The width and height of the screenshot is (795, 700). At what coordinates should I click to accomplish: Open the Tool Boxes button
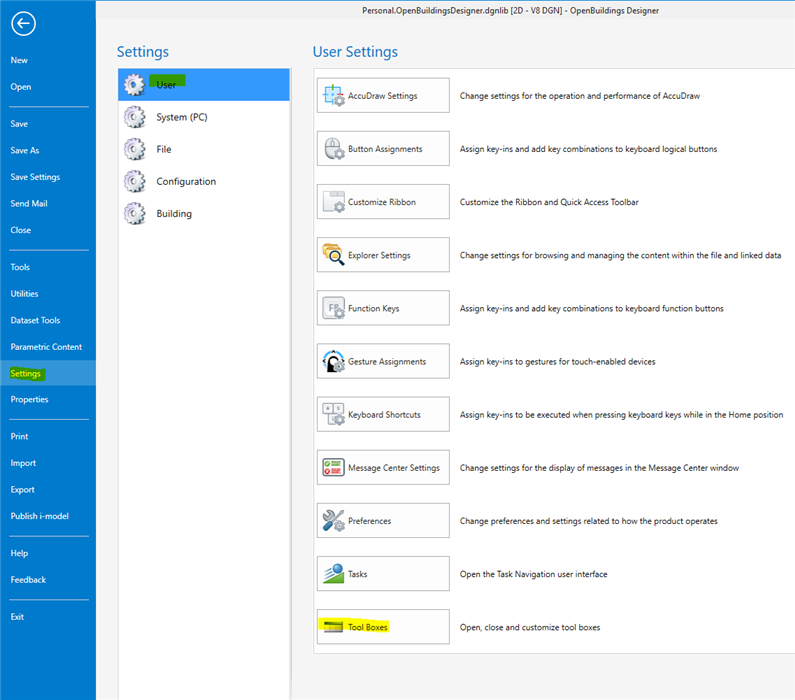pyautogui.click(x=383, y=627)
